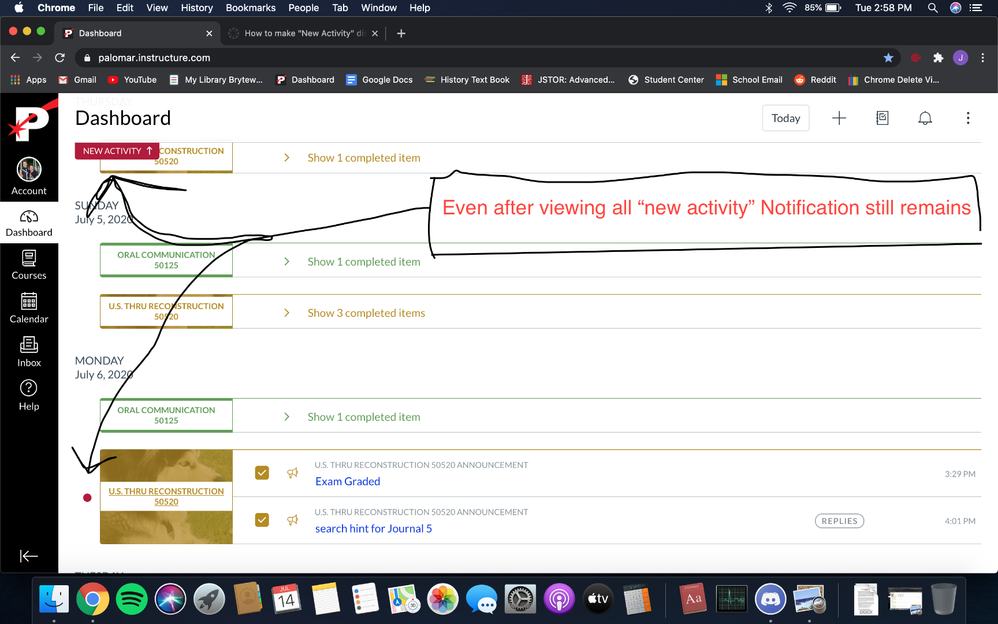Open Monday Oral Communication 50125 course

coord(166,415)
